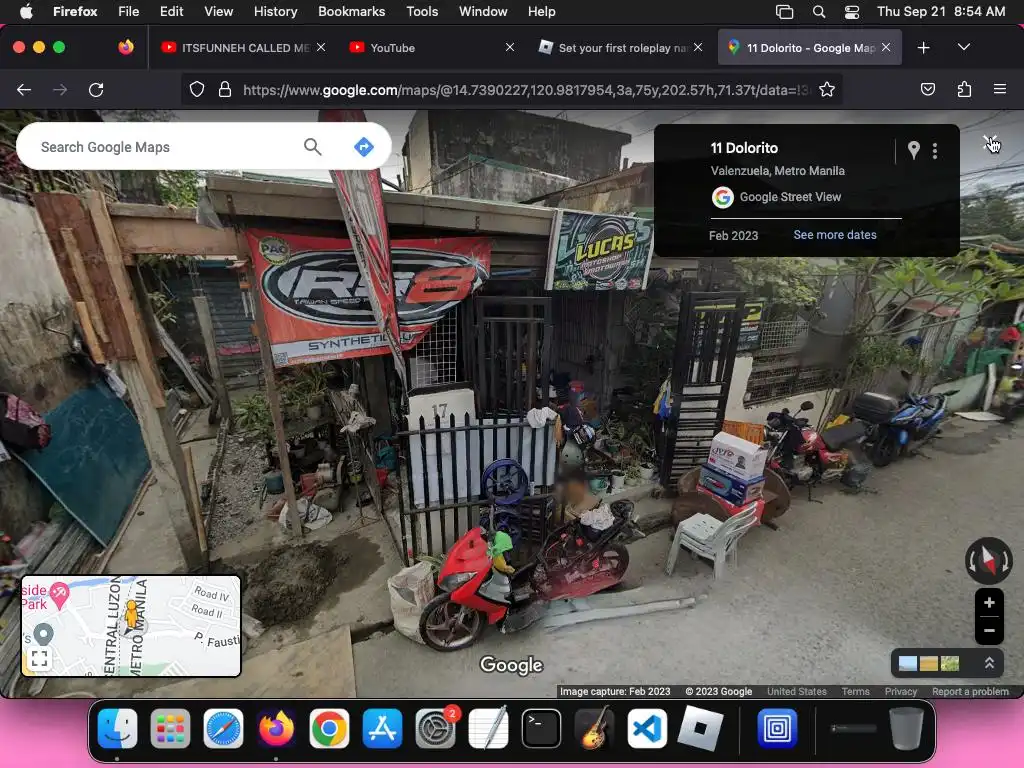Open TextEdit from the Dock
The width and height of the screenshot is (1024, 768).
[x=488, y=728]
